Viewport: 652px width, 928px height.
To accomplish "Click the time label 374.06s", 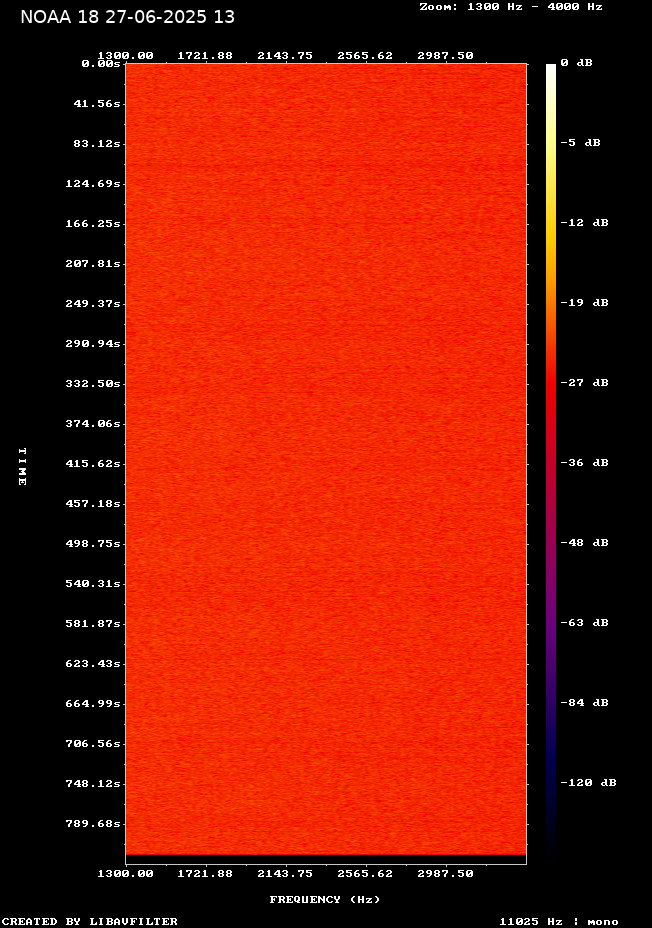I will (93, 424).
